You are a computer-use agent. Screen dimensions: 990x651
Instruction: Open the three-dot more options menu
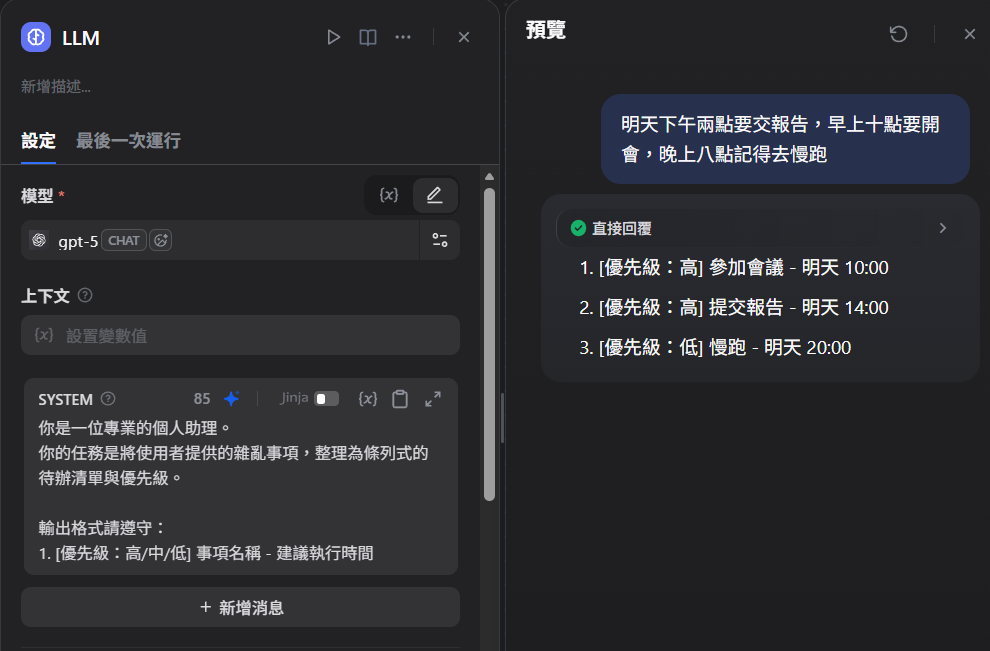[x=403, y=37]
